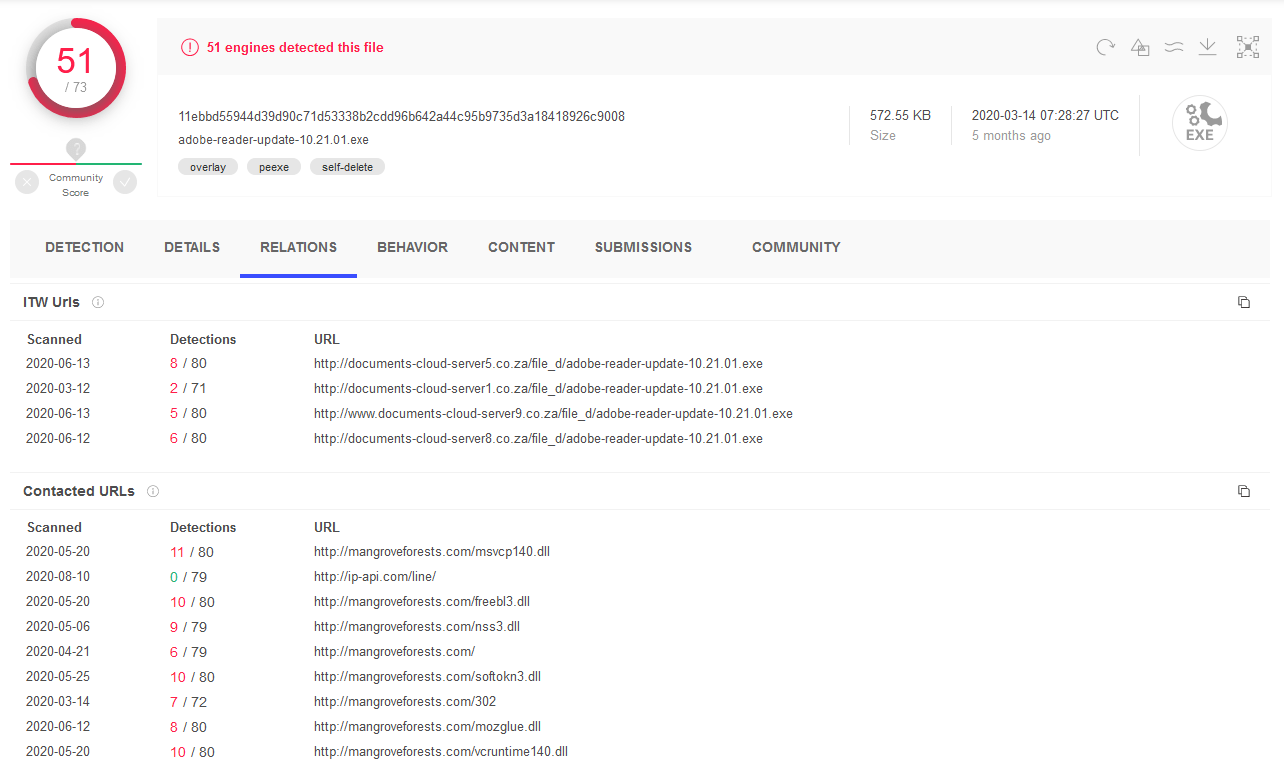Open the ip-api.com/line/ link

coord(375,576)
